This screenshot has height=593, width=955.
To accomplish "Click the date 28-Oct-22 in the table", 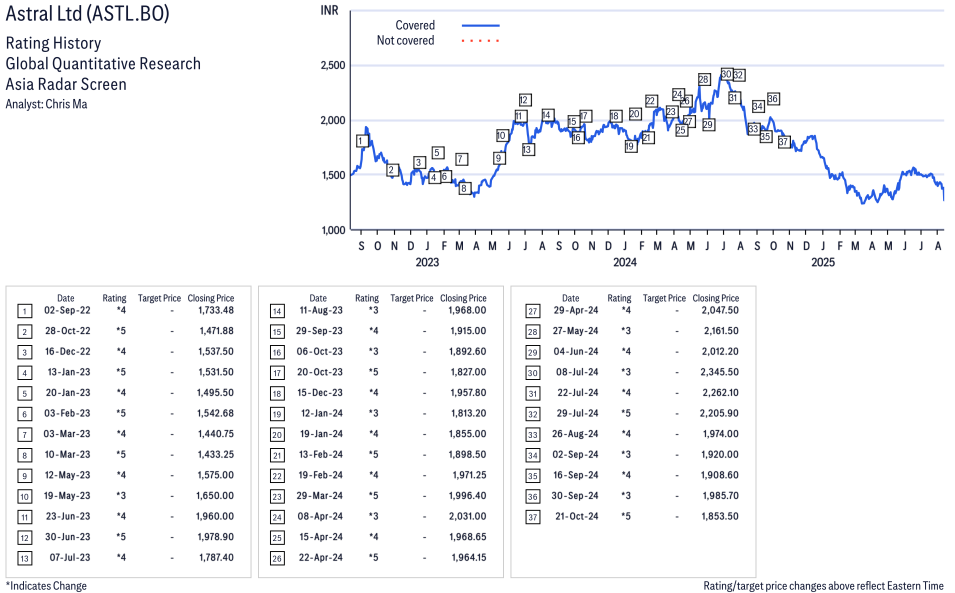I will tap(68, 331).
